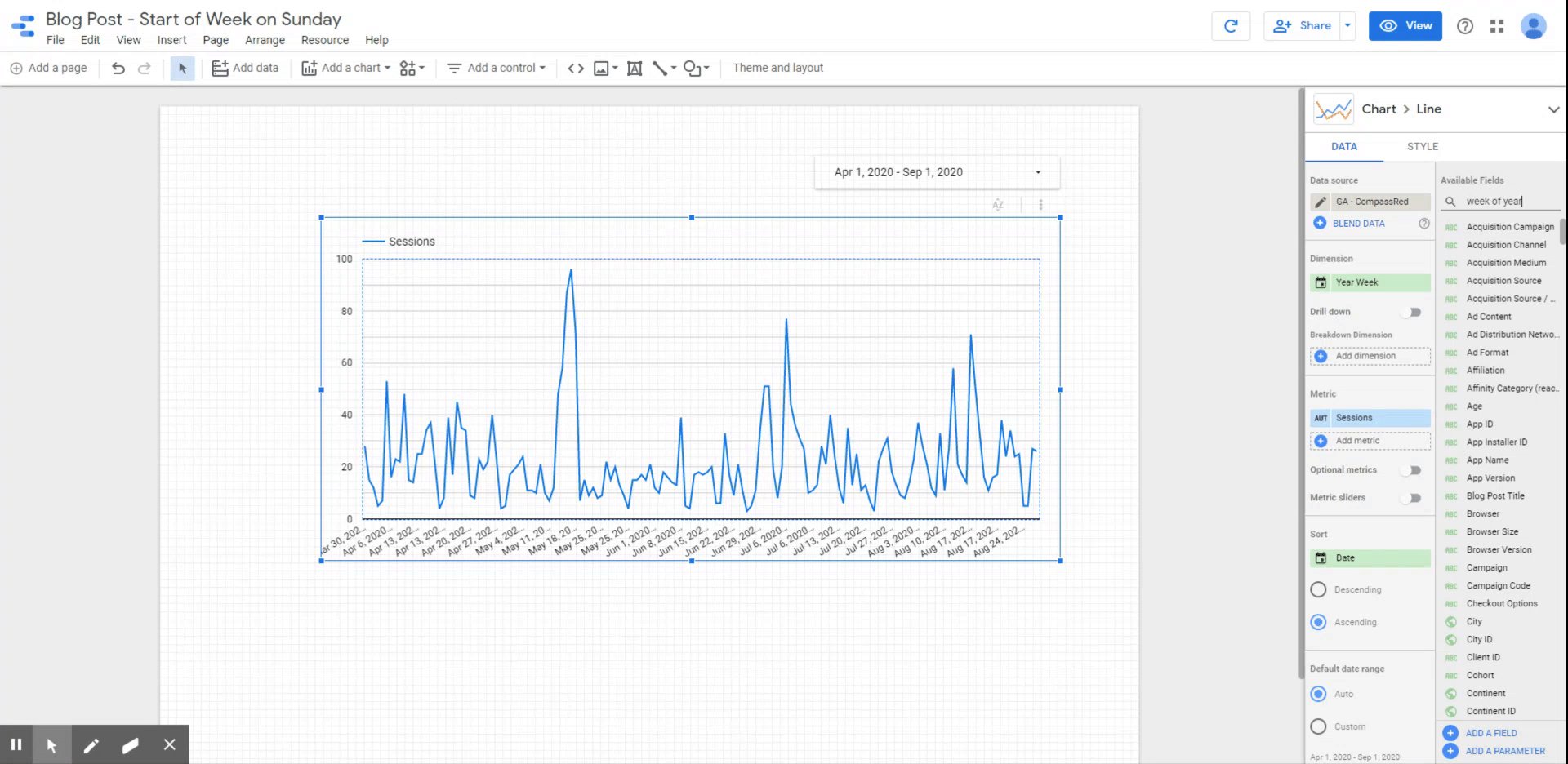Select Auto default date range
This screenshot has height=764, width=1568.
point(1318,694)
